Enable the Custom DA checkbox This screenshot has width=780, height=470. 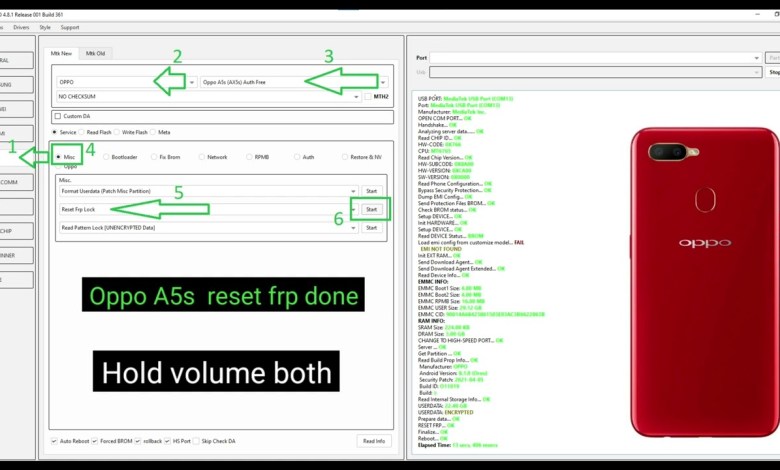[58, 116]
